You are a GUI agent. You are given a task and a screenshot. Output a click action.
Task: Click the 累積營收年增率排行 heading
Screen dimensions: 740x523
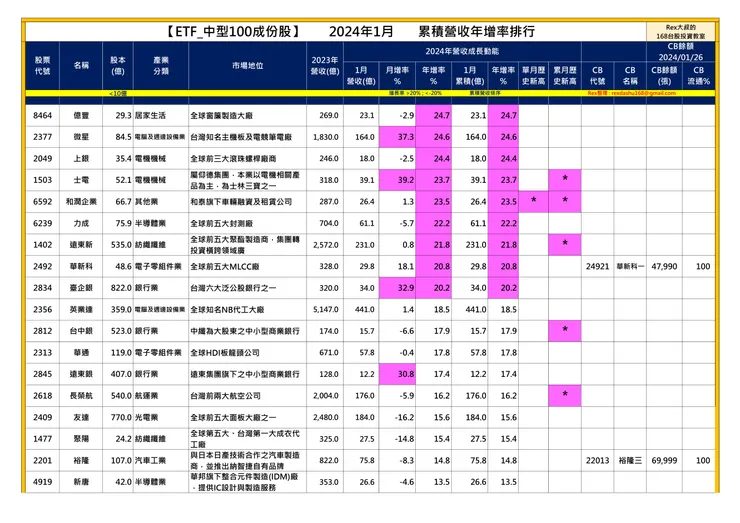(476, 31)
